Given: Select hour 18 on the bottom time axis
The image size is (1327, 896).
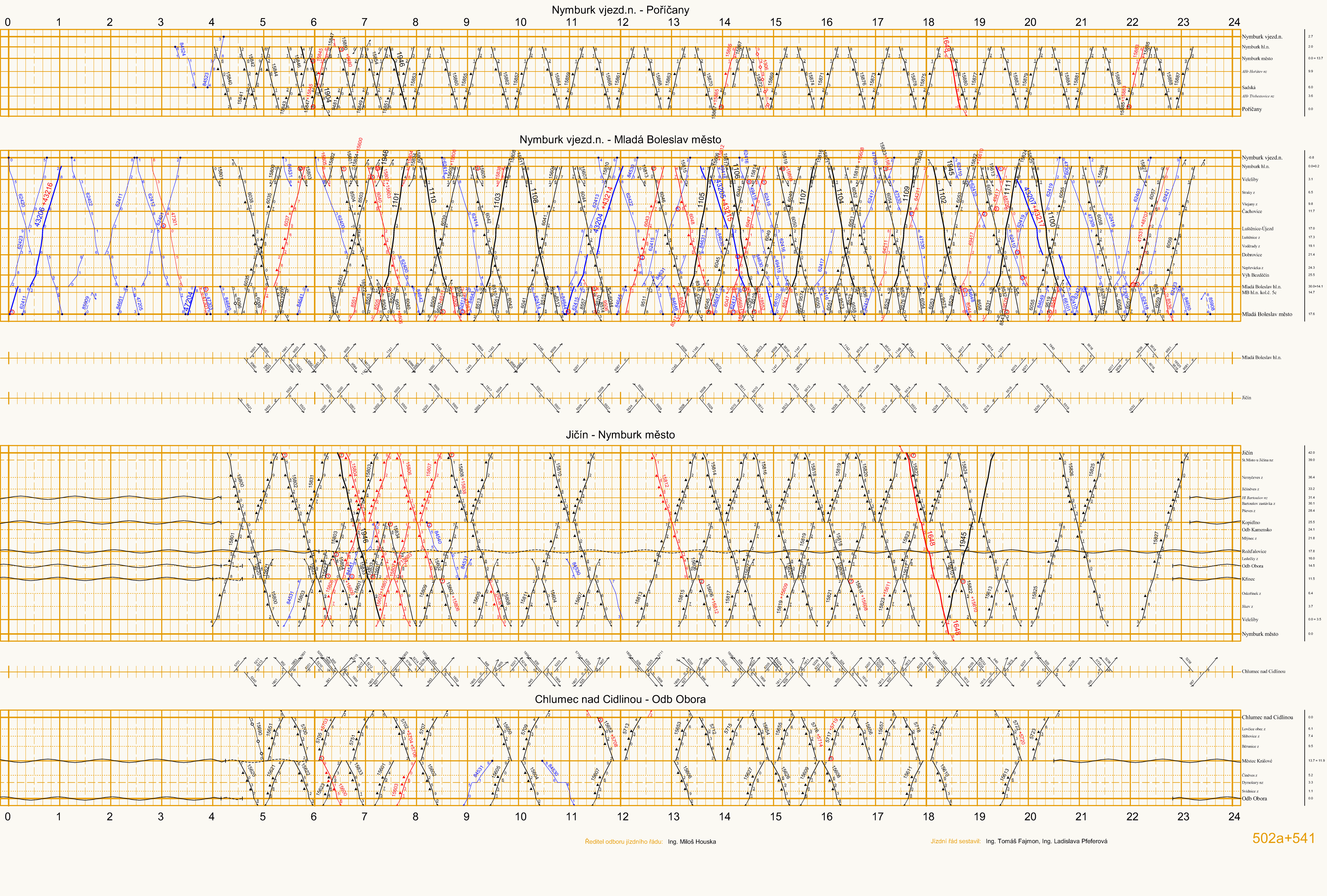Looking at the screenshot, I should coord(928,816).
